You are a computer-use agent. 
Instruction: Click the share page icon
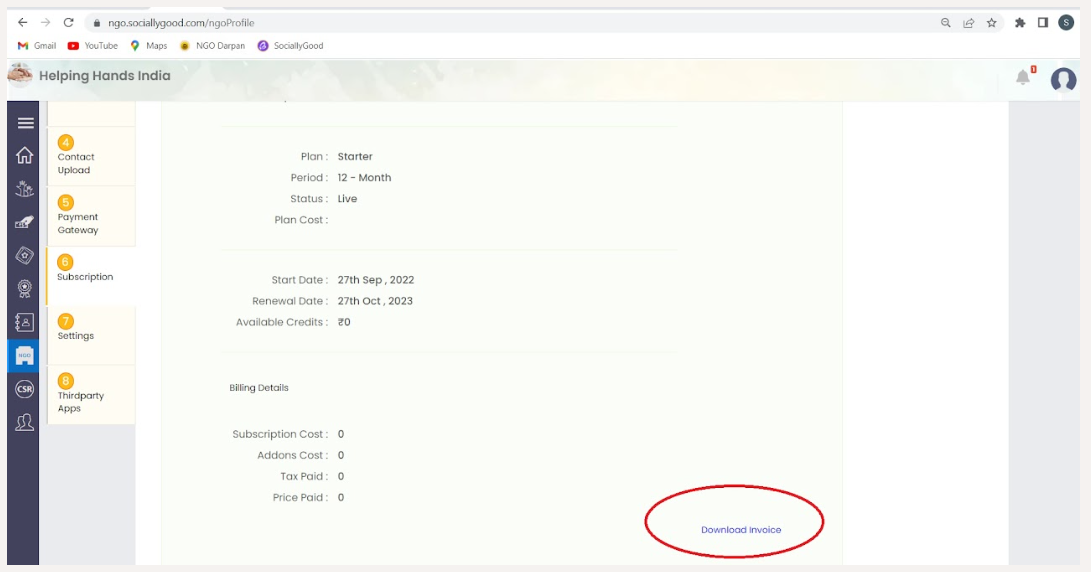click(969, 23)
